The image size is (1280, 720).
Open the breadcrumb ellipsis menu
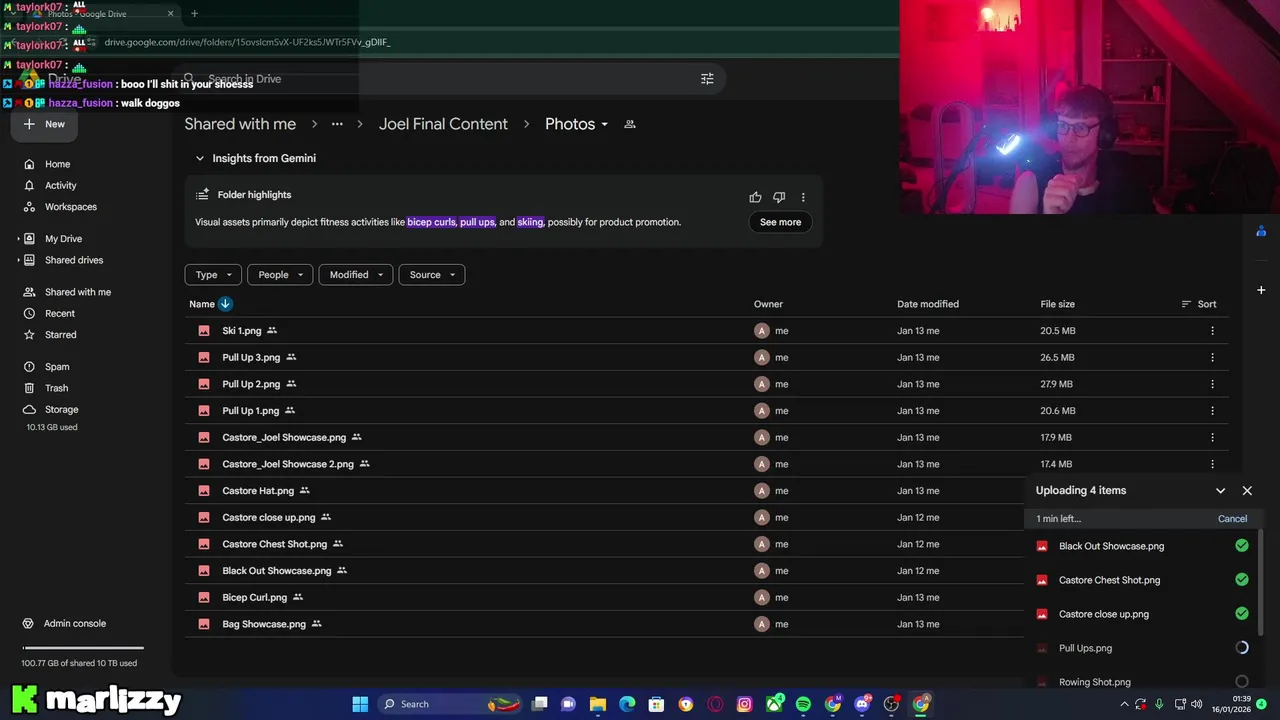(x=337, y=124)
